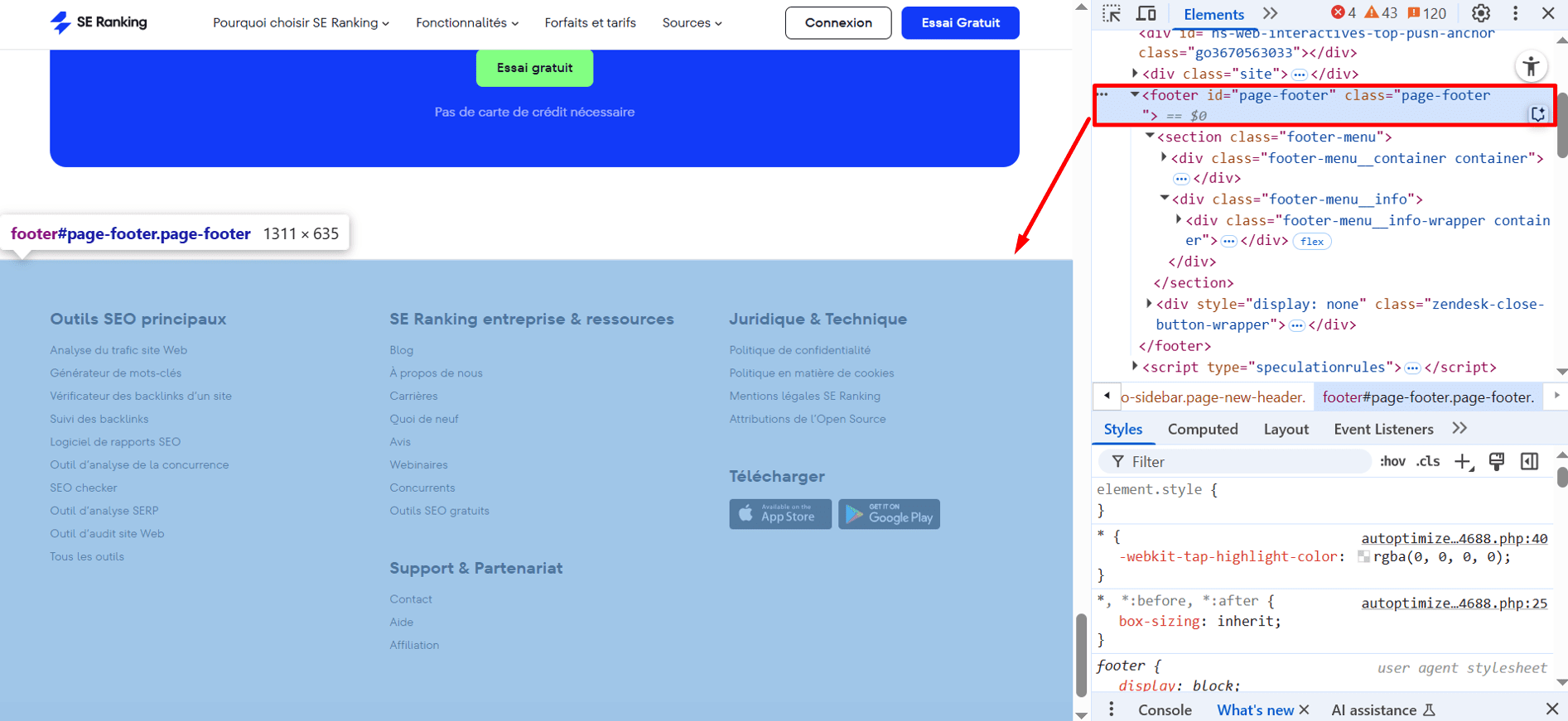Click the green Essai gratuit button
Screen dimensions: 1568x721
534,68
